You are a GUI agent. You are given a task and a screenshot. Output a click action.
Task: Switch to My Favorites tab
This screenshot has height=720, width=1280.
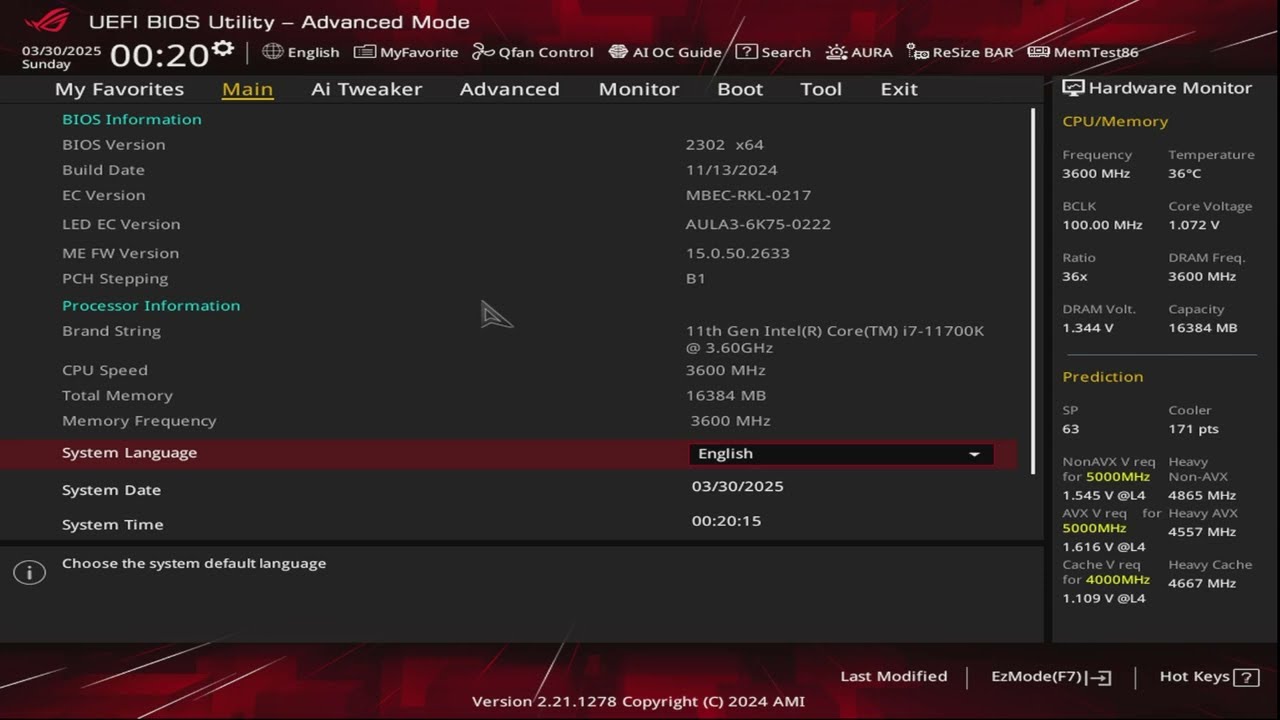[119, 89]
